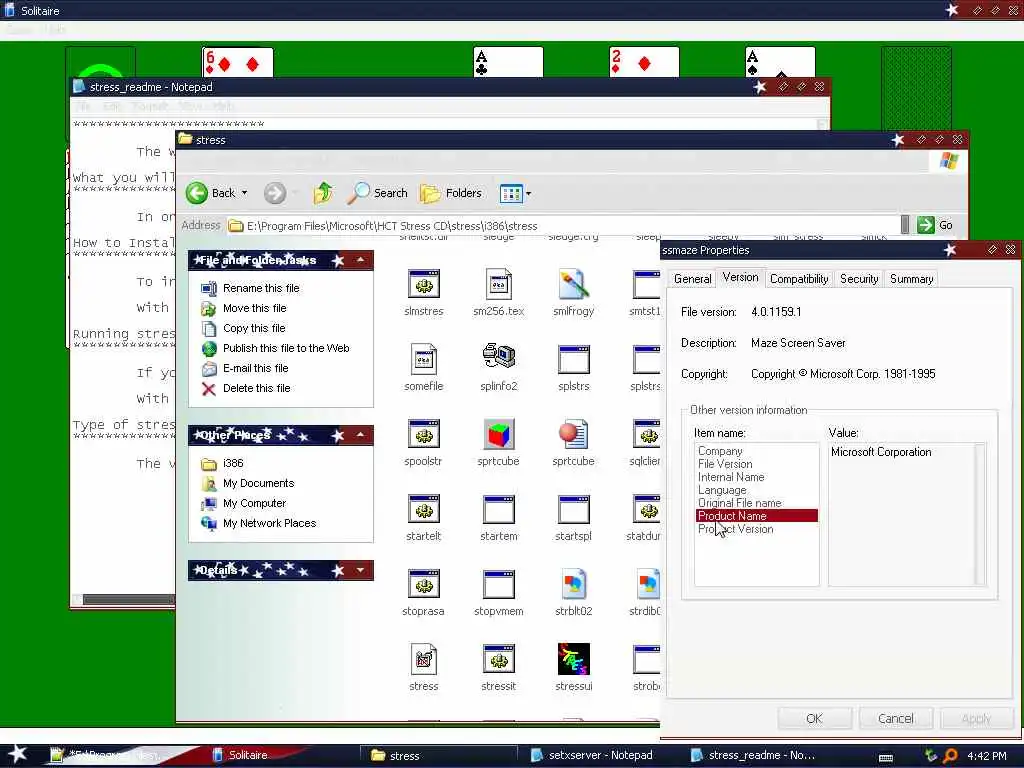Select the sprtcube cube icon

[498, 434]
